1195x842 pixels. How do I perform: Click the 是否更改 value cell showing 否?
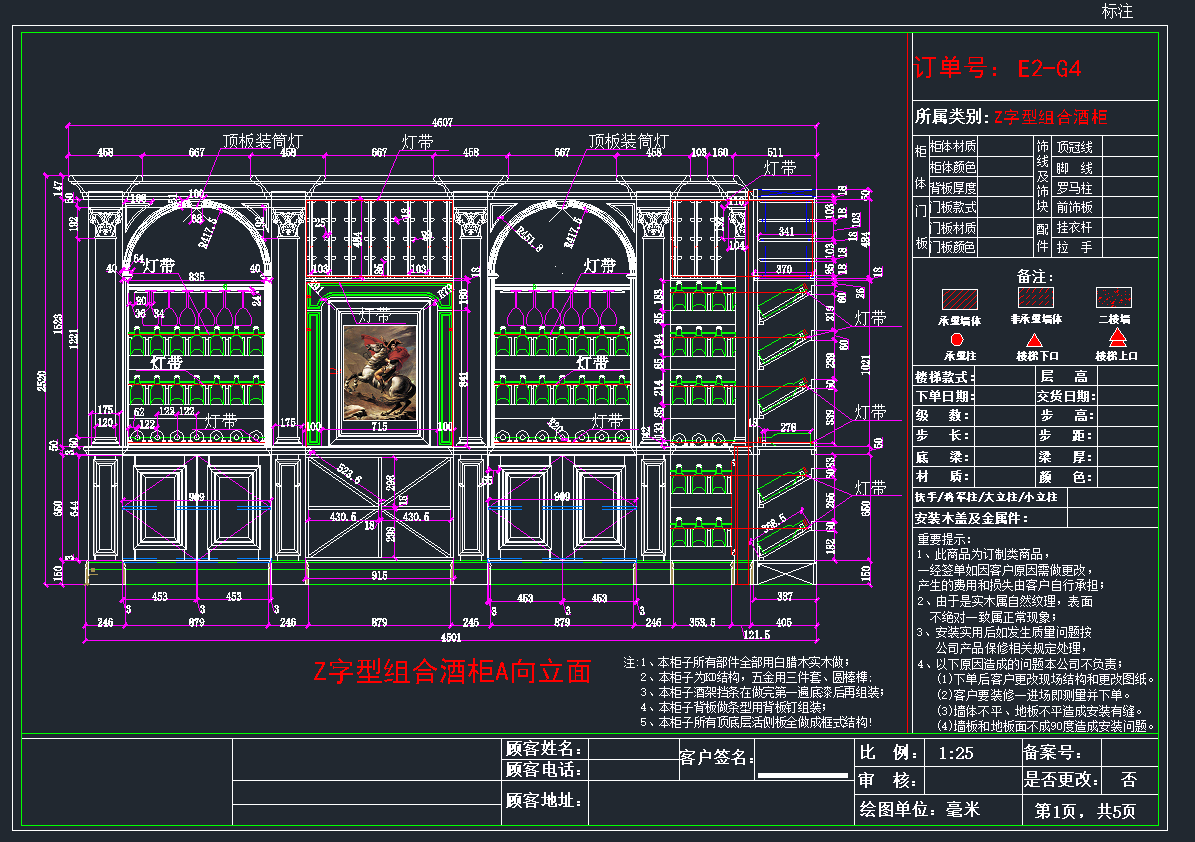pos(1129,780)
